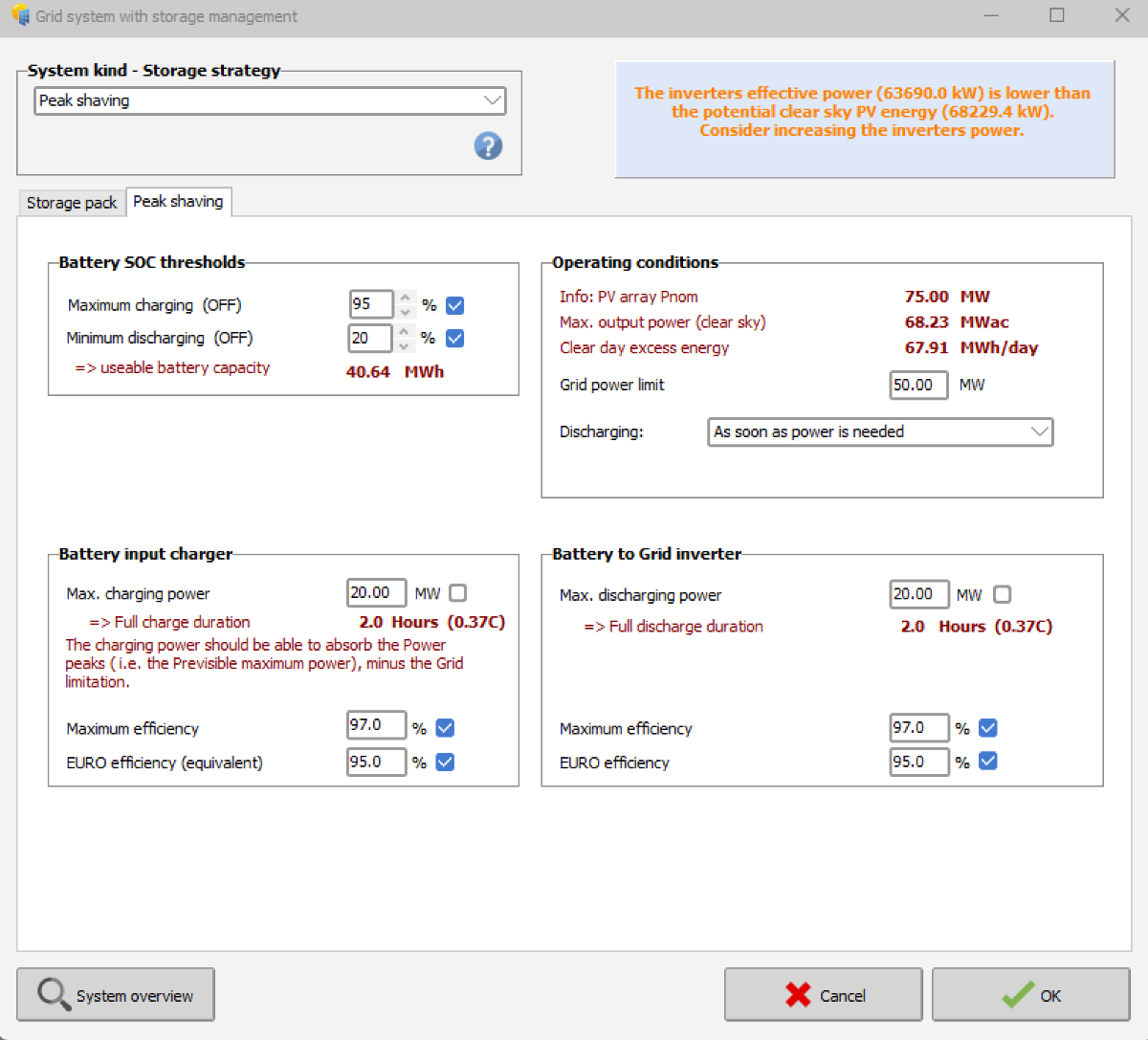Toggle inverter EURO efficiency checkbox
Image resolution: width=1148 pixels, height=1040 pixels.
(x=988, y=762)
